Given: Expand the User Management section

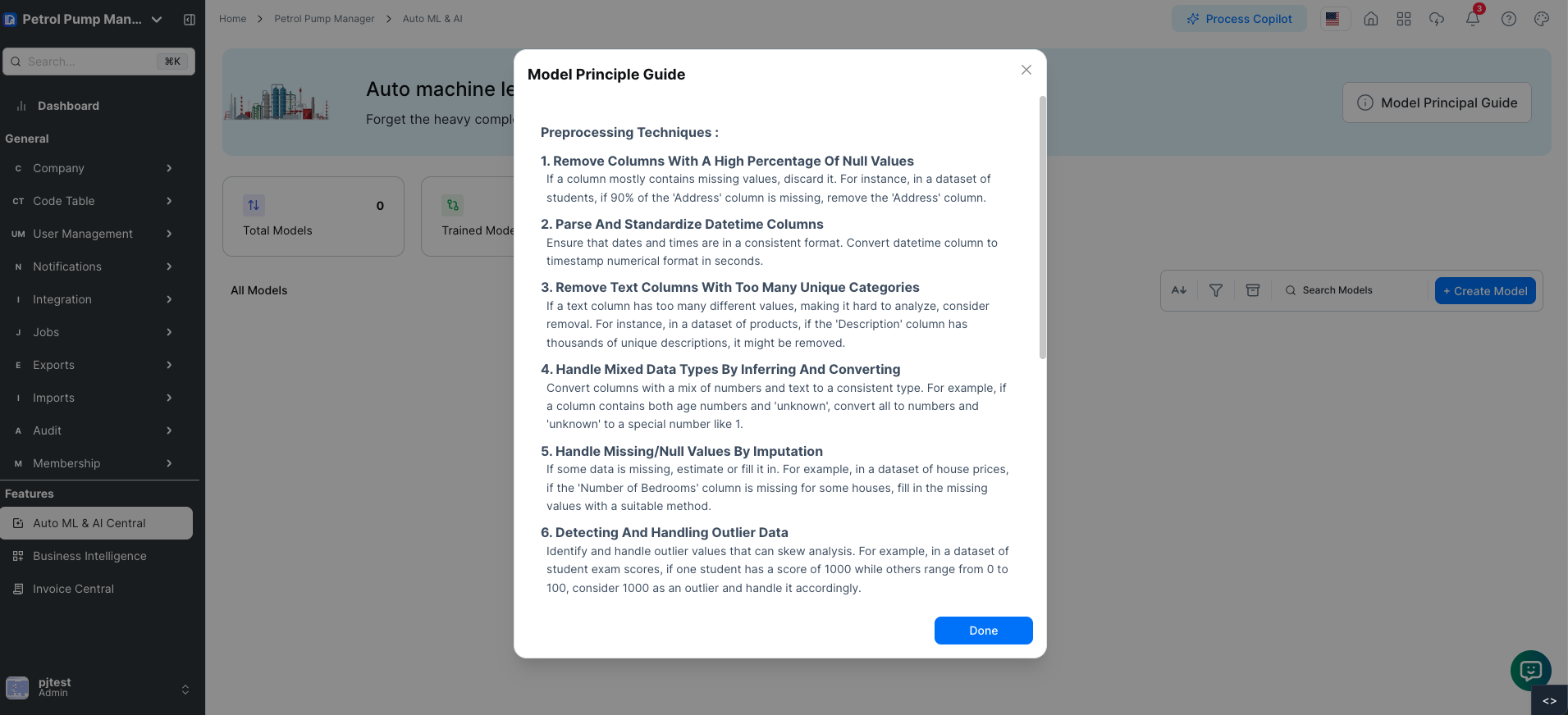Looking at the screenshot, I should click(82, 233).
